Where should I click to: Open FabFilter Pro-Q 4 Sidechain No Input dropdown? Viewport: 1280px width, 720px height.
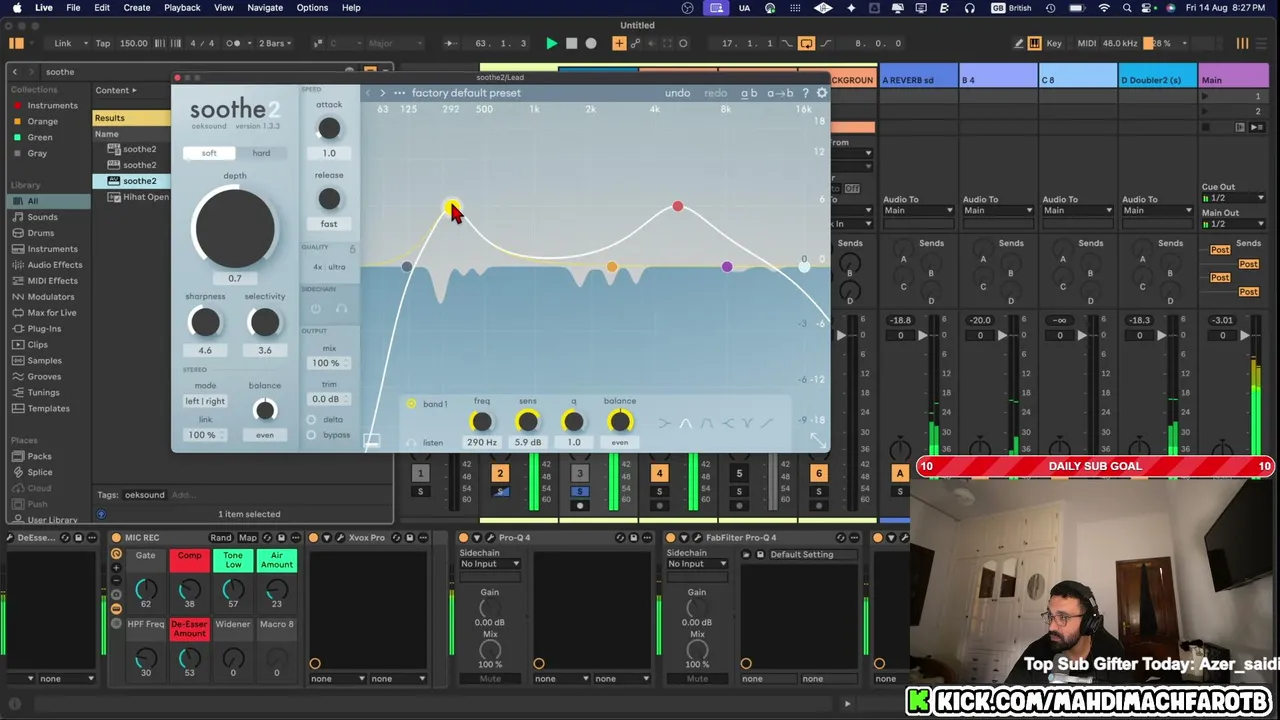click(697, 564)
